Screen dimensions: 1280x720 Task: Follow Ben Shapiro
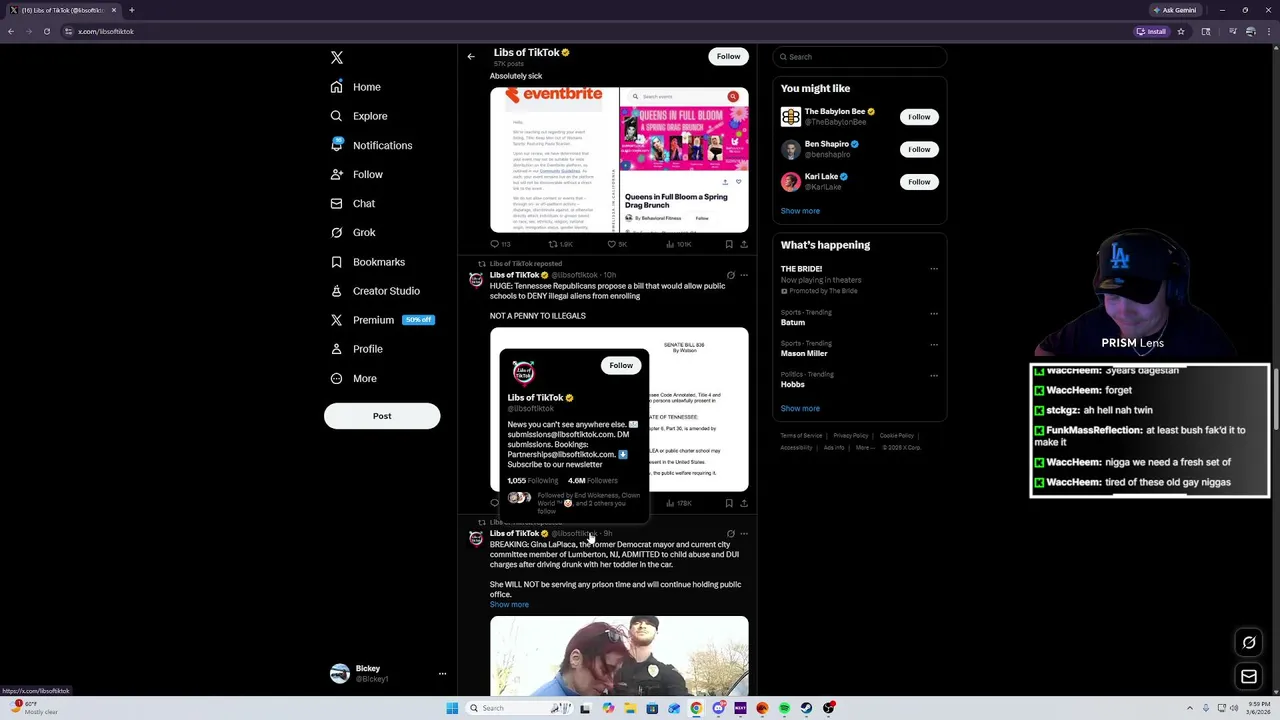pyautogui.click(x=919, y=149)
